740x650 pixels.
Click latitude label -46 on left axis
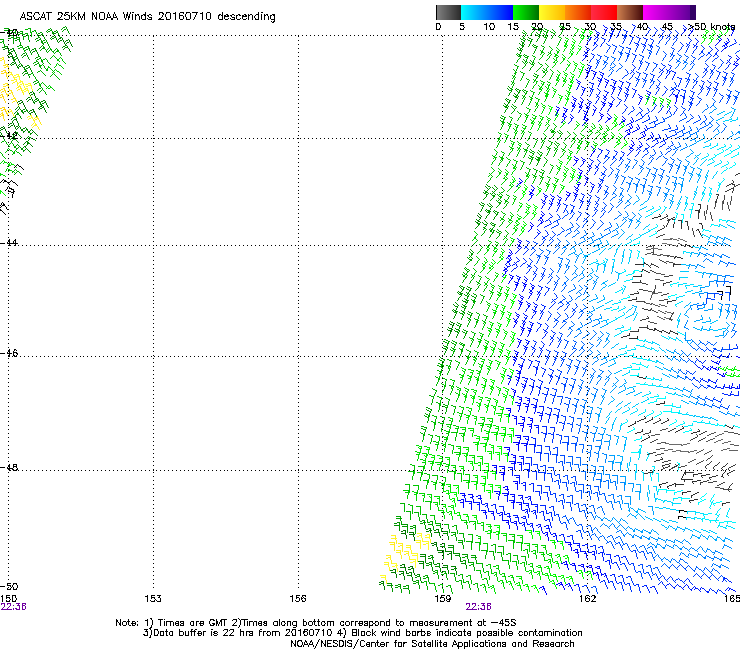tap(9, 354)
